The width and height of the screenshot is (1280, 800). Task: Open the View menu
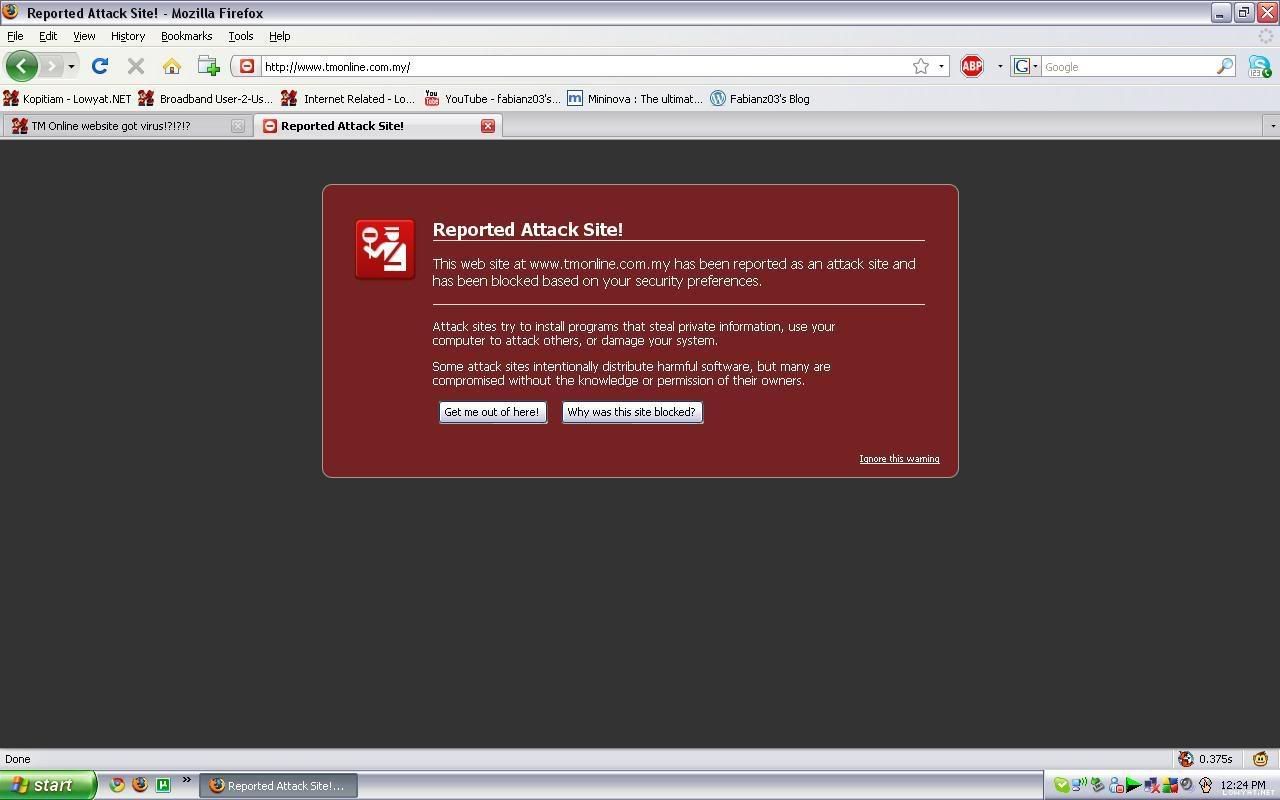[x=84, y=36]
